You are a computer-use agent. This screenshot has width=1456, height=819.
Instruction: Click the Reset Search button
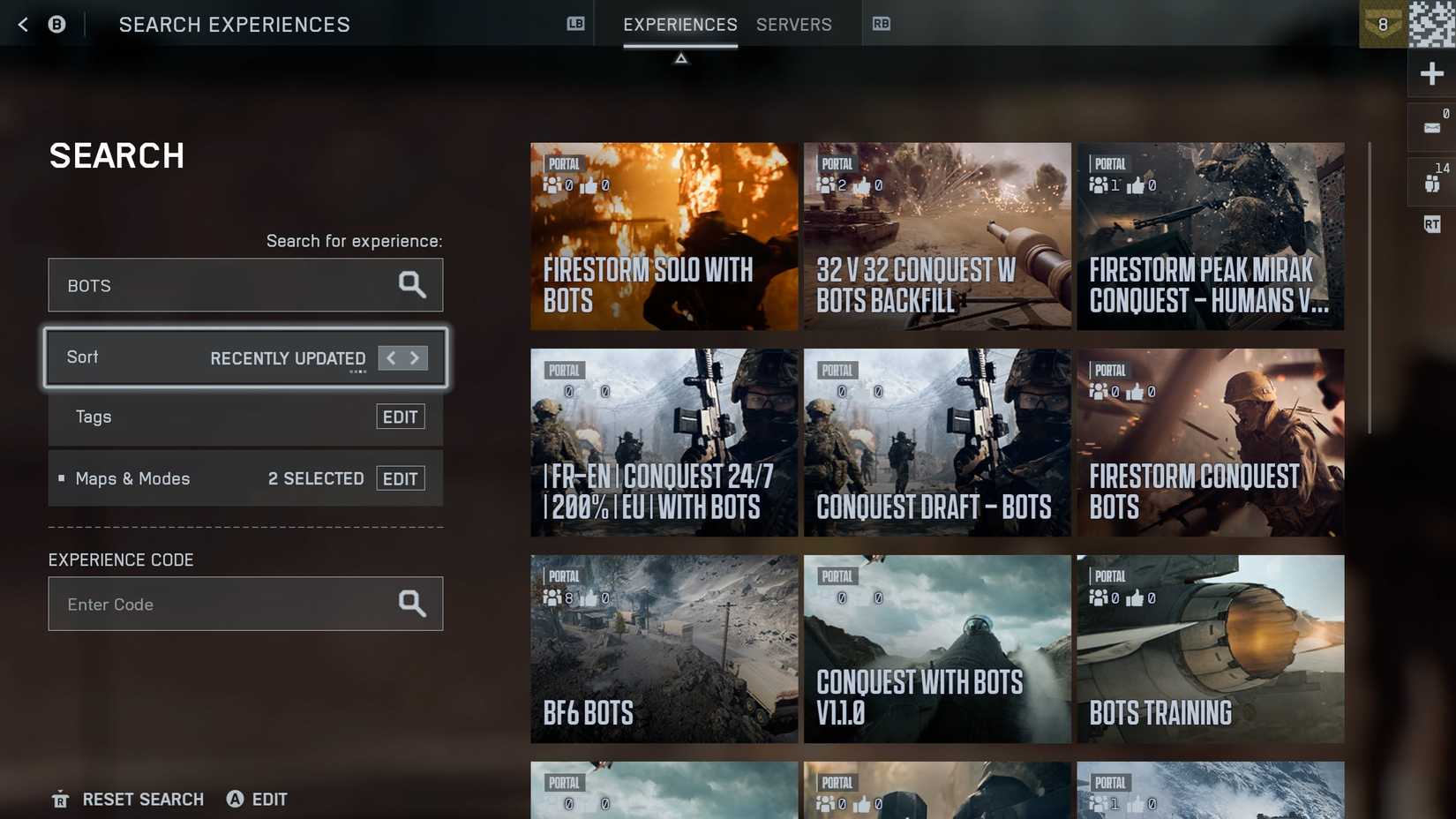(143, 799)
